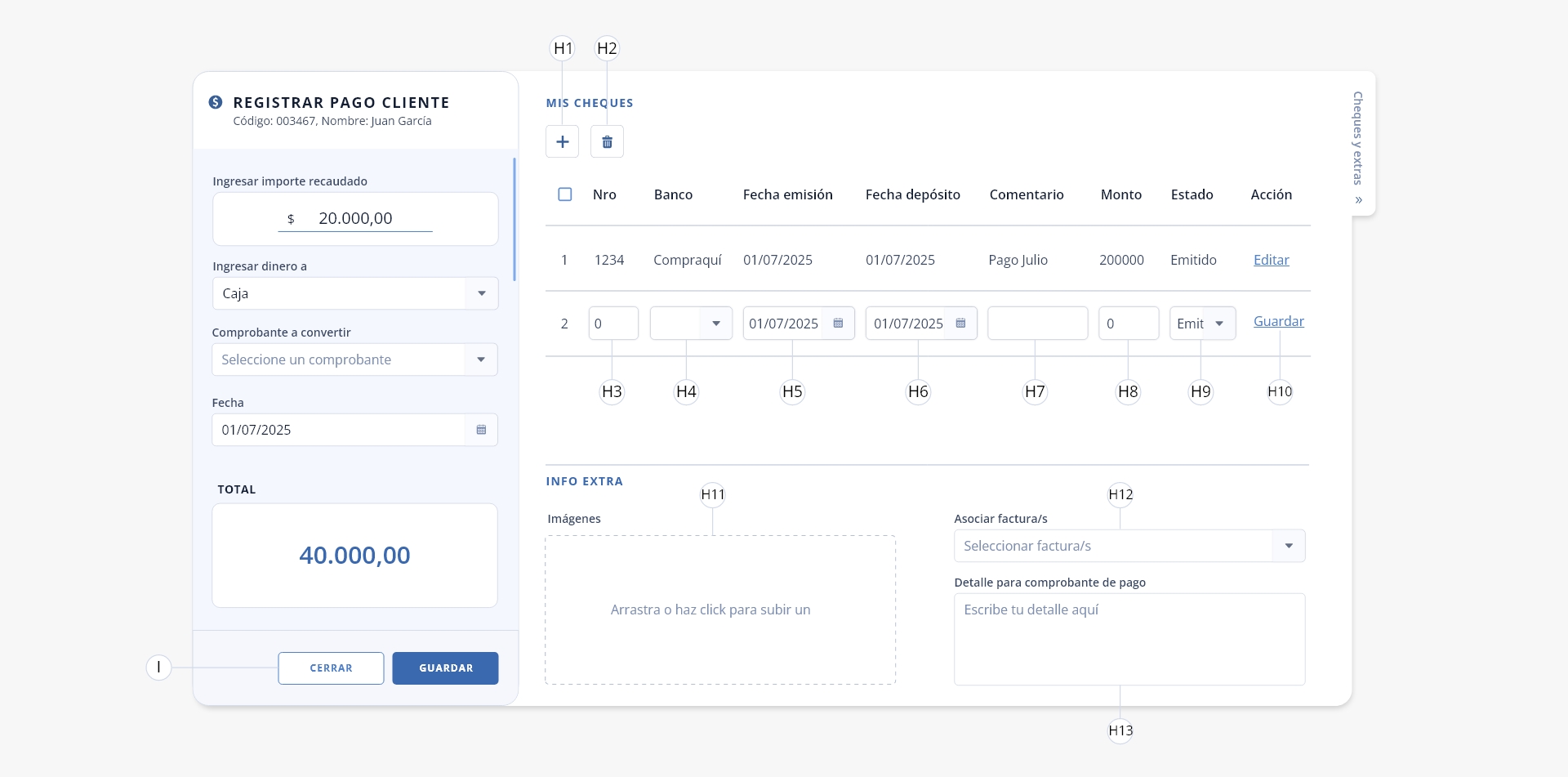Delete selected cheques with trash icon
This screenshot has width=1568, height=777.
[x=607, y=141]
